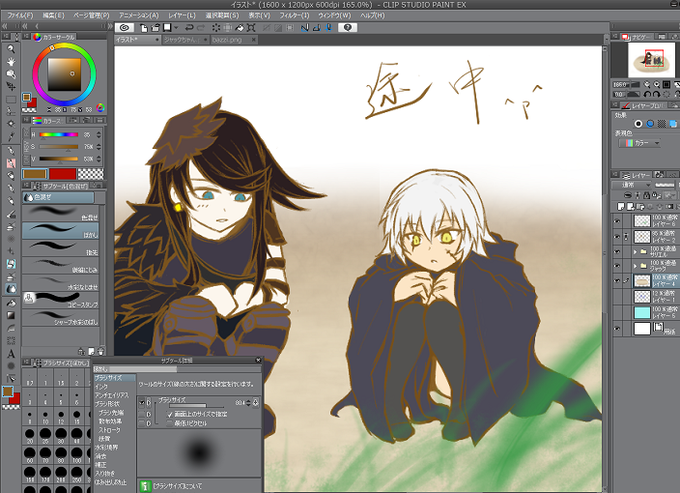This screenshot has height=493, width=680.
Task: Toggle 画面上のサイズで指定 checkbox
Action: coord(170,414)
